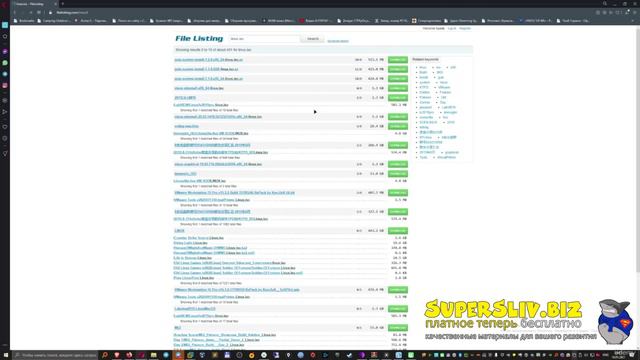
Task: Click the Log in link
Action: [452, 29]
